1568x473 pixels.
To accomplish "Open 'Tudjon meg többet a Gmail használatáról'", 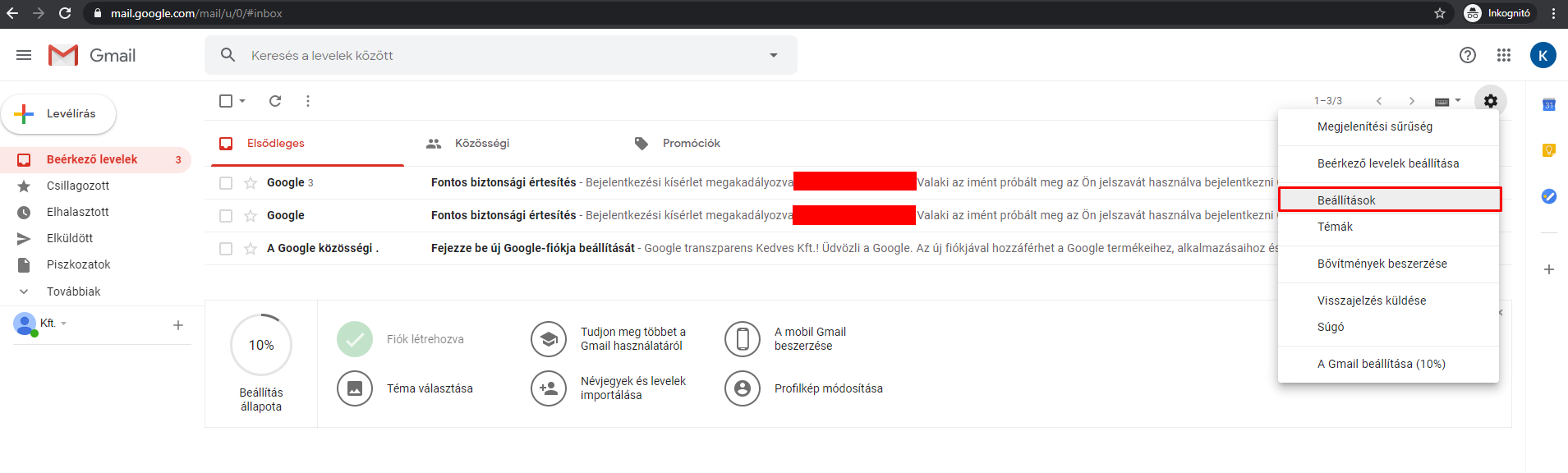I will point(633,339).
